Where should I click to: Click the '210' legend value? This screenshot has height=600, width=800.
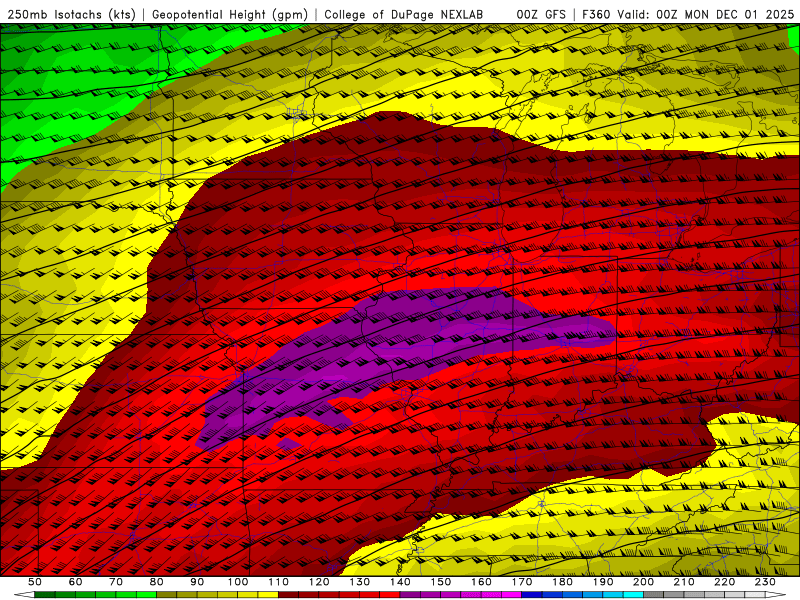click(x=684, y=582)
